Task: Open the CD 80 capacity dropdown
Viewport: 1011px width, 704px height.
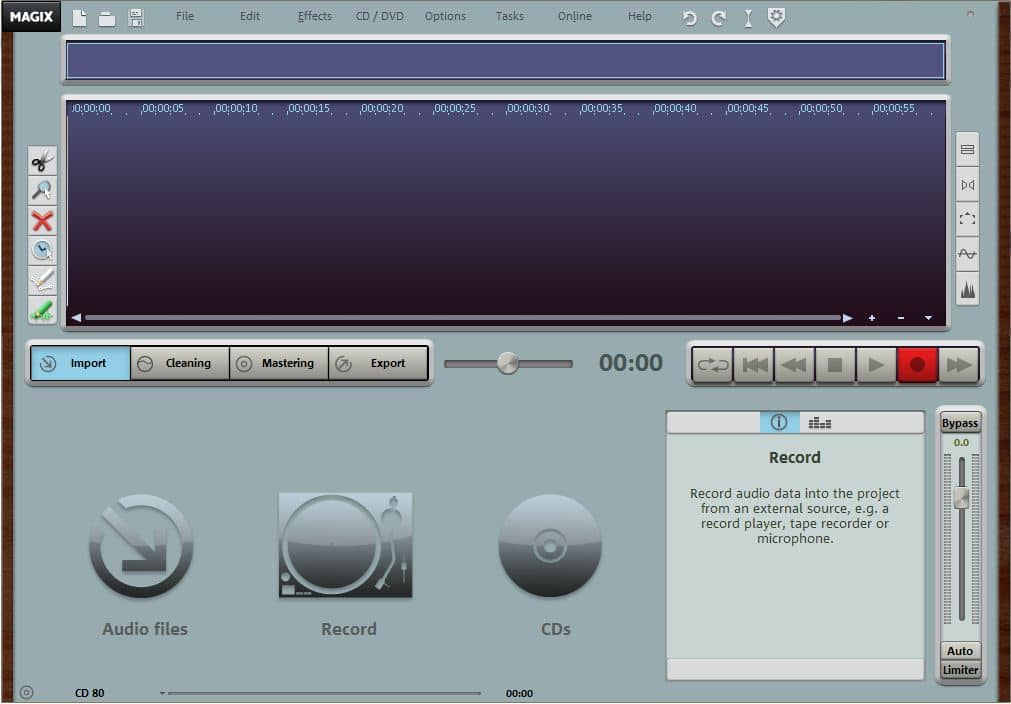Action: (162, 693)
